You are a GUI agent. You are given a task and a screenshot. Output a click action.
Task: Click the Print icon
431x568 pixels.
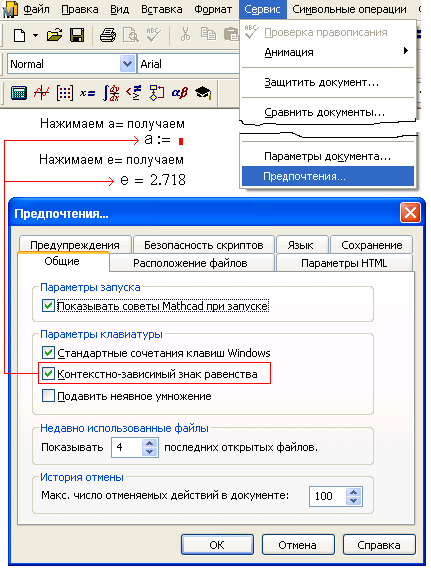tap(108, 35)
